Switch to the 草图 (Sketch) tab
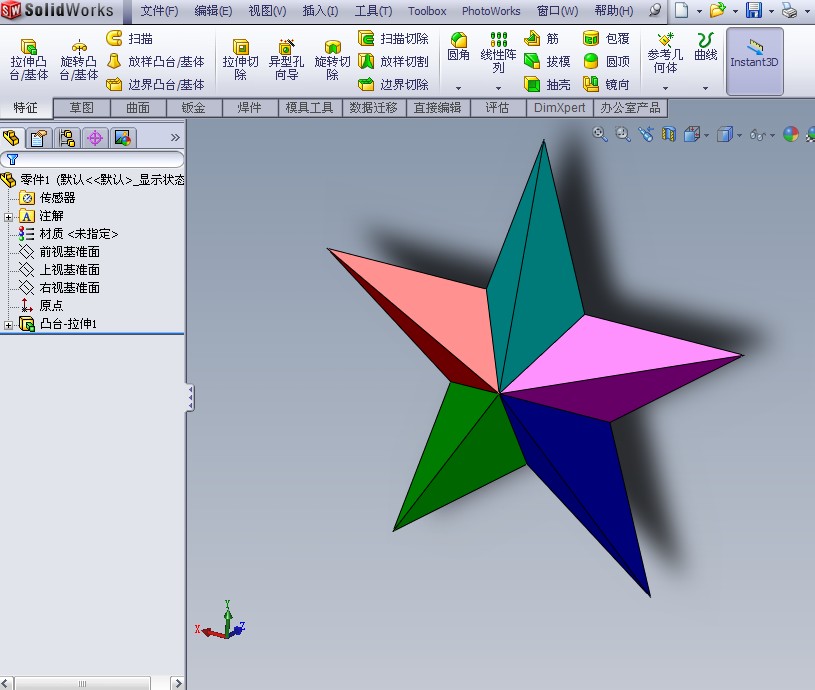This screenshot has width=815, height=690. 82,108
